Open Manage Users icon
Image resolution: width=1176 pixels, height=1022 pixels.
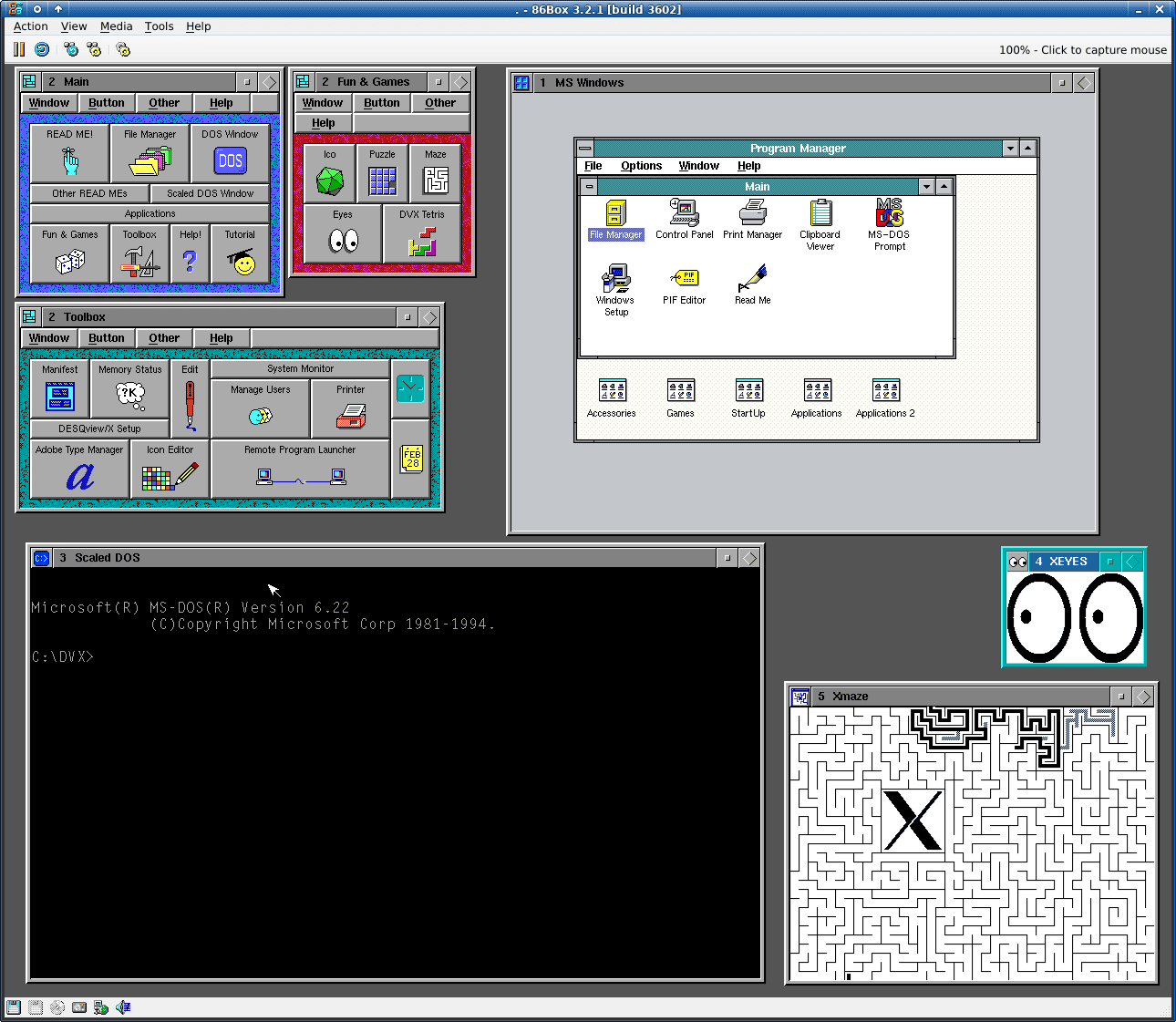point(260,408)
